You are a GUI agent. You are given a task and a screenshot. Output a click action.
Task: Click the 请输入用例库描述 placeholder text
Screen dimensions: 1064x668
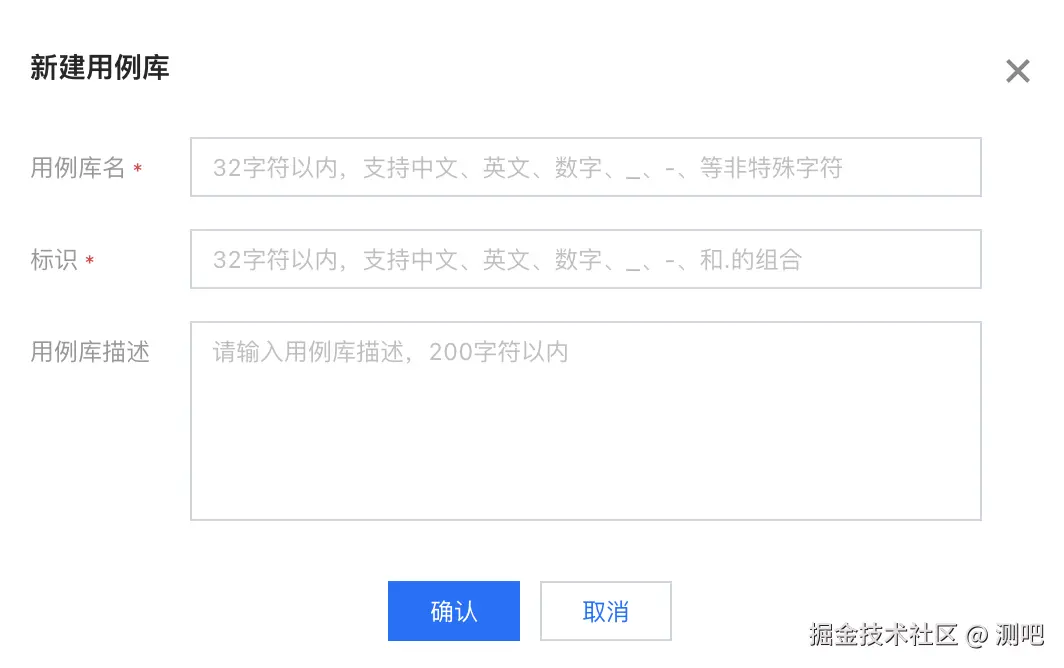point(308,352)
